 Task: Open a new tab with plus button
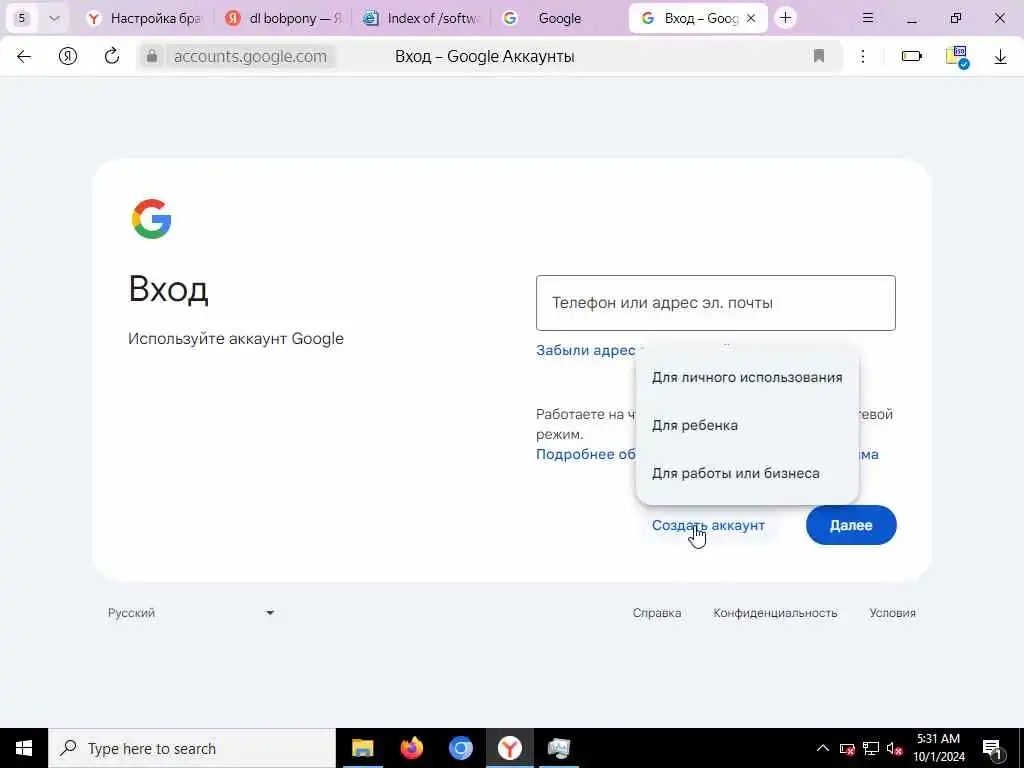[x=785, y=18]
